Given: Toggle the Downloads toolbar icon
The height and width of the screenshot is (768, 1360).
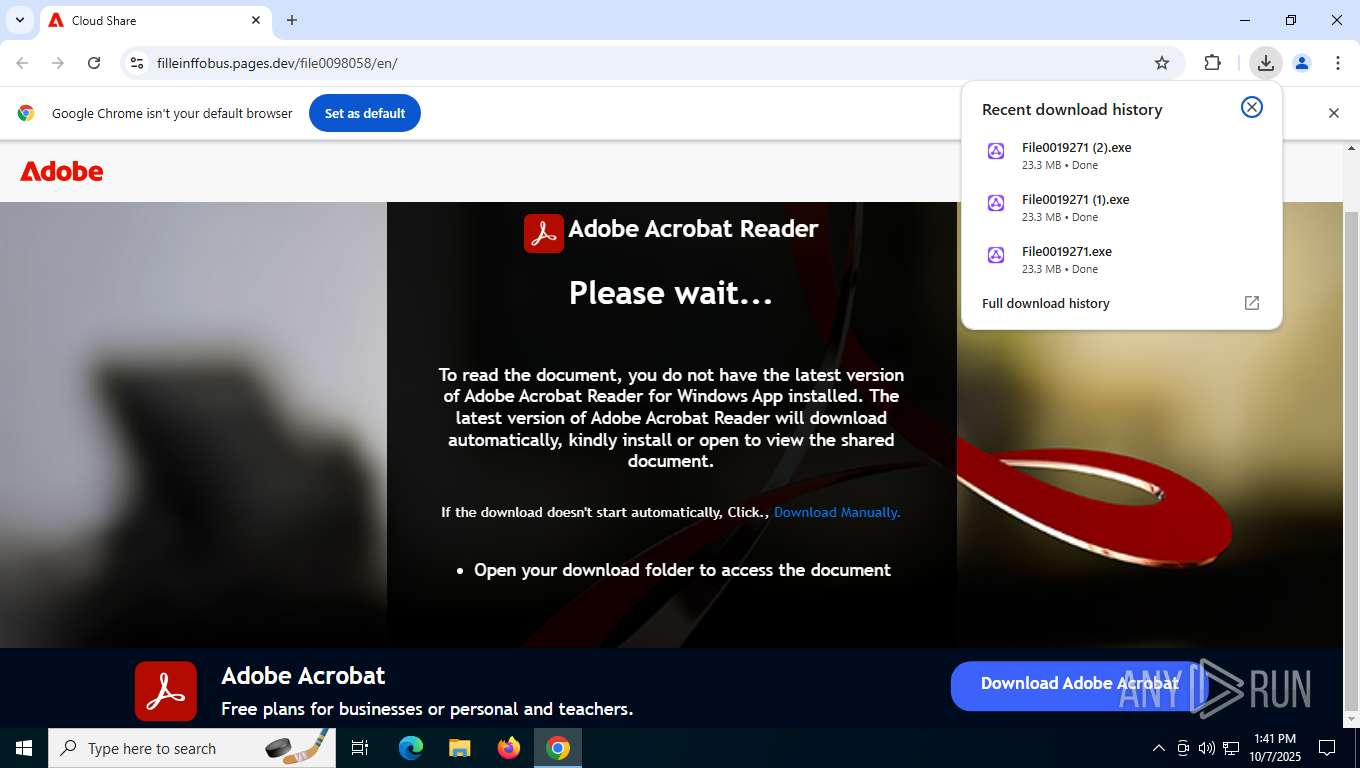Looking at the screenshot, I should coord(1266,63).
